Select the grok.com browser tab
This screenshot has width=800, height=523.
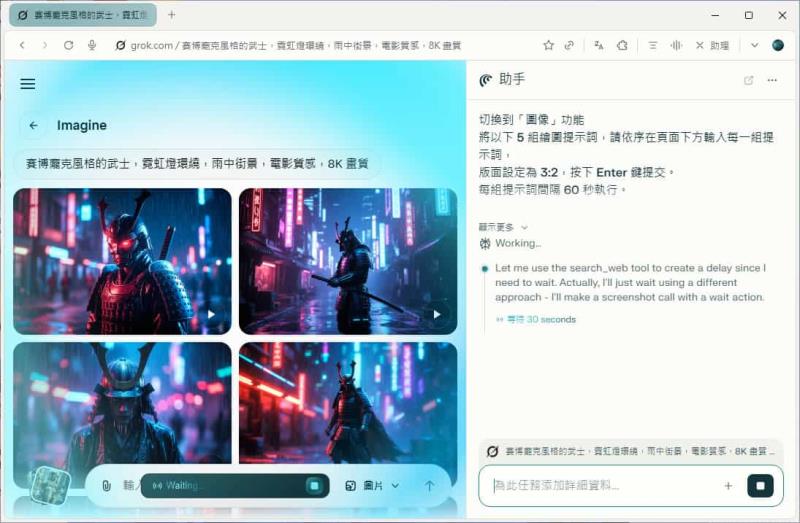click(83, 15)
